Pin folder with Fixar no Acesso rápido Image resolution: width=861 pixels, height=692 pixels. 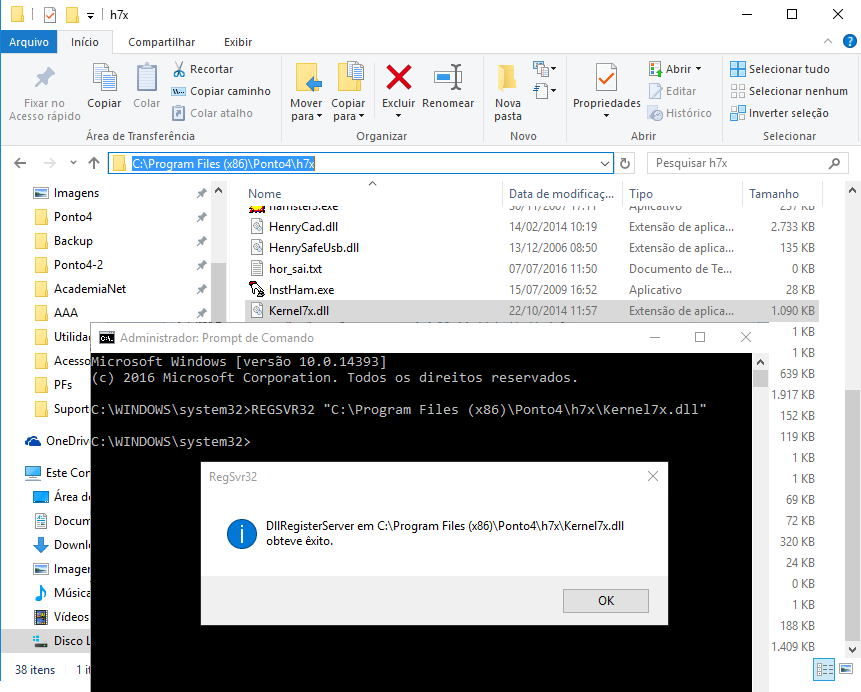pyautogui.click(x=44, y=80)
